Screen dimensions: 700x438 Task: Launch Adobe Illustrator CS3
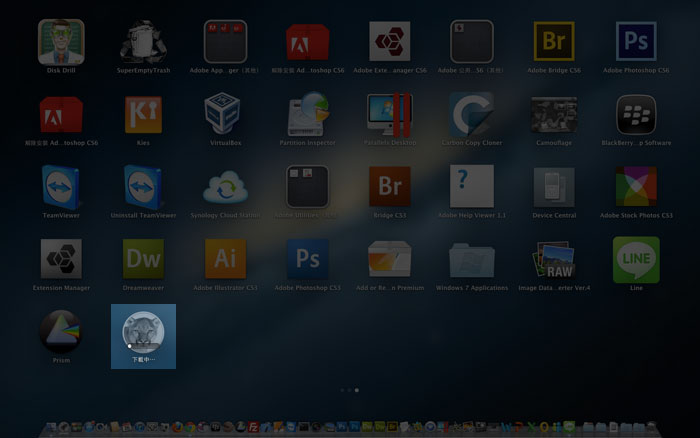click(225, 259)
